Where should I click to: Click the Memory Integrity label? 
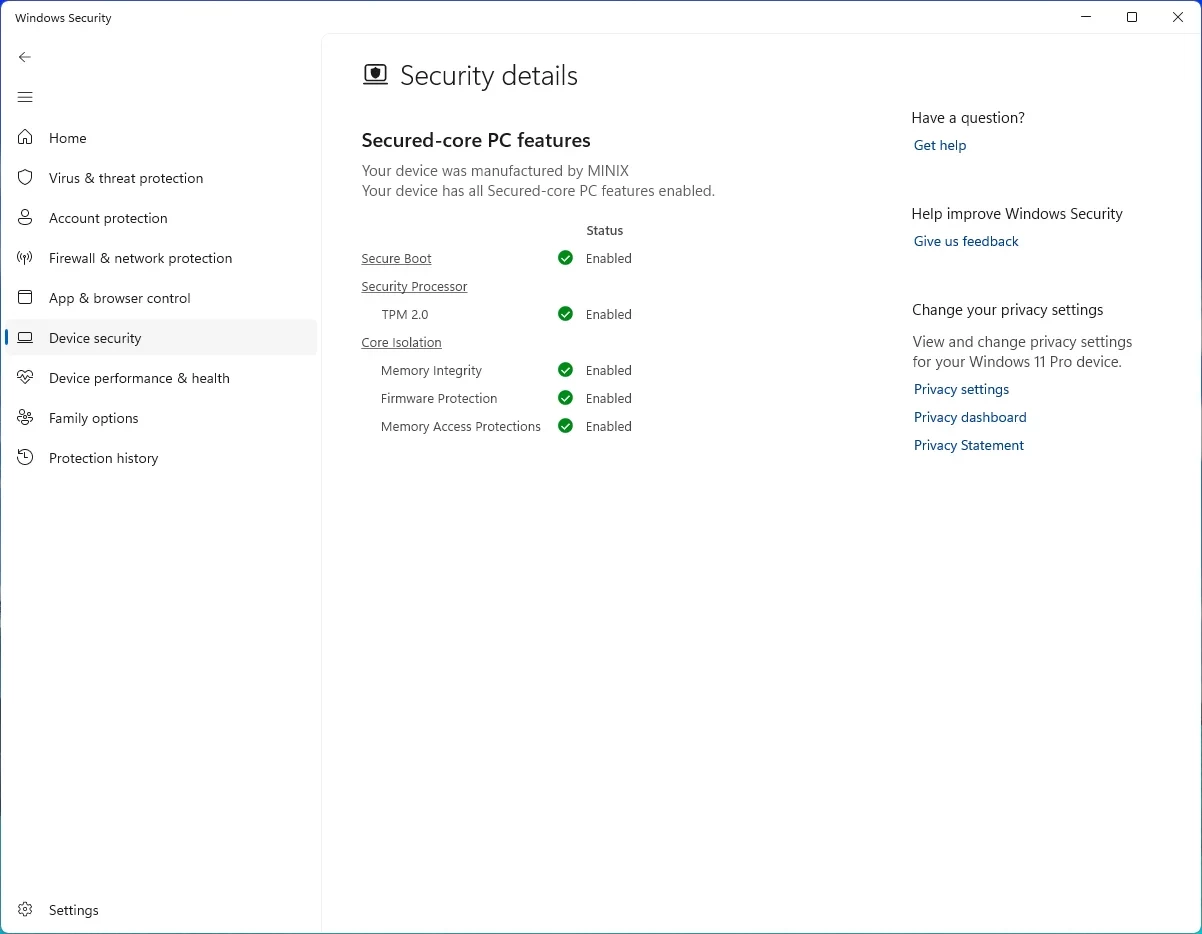point(431,370)
